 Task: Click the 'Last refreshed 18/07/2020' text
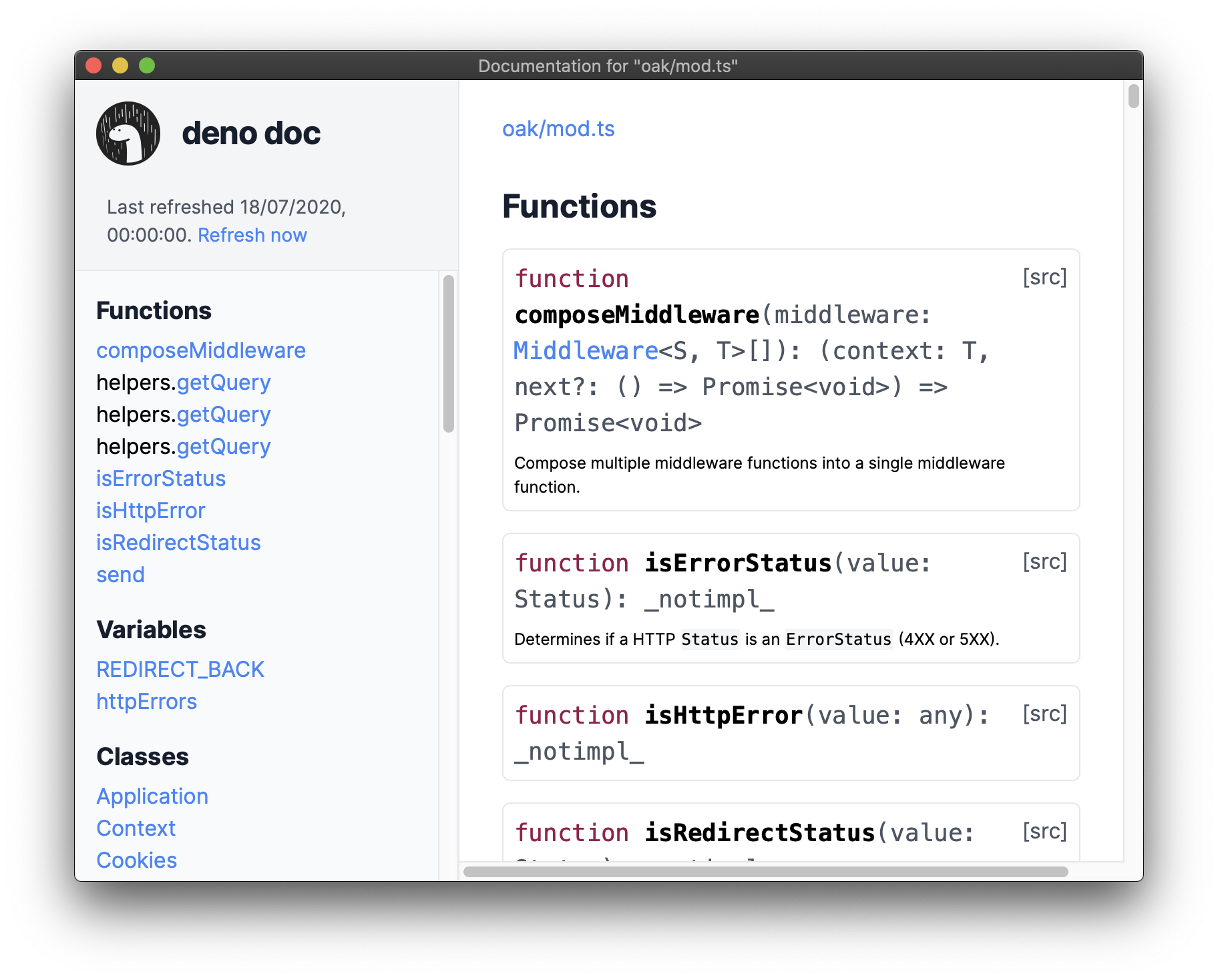(x=226, y=207)
